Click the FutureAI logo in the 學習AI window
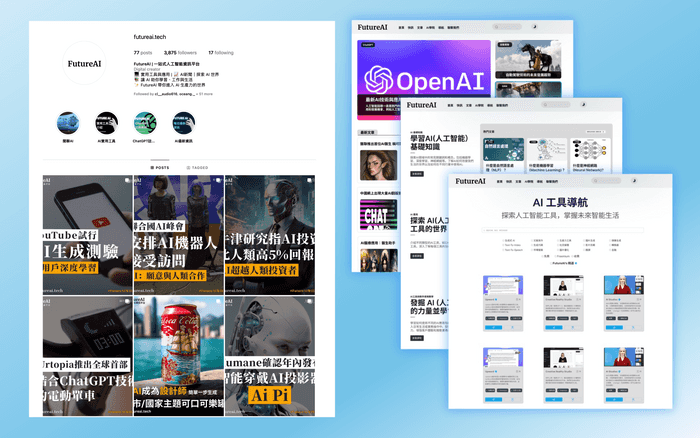This screenshot has width=700, height=438. coord(421,105)
